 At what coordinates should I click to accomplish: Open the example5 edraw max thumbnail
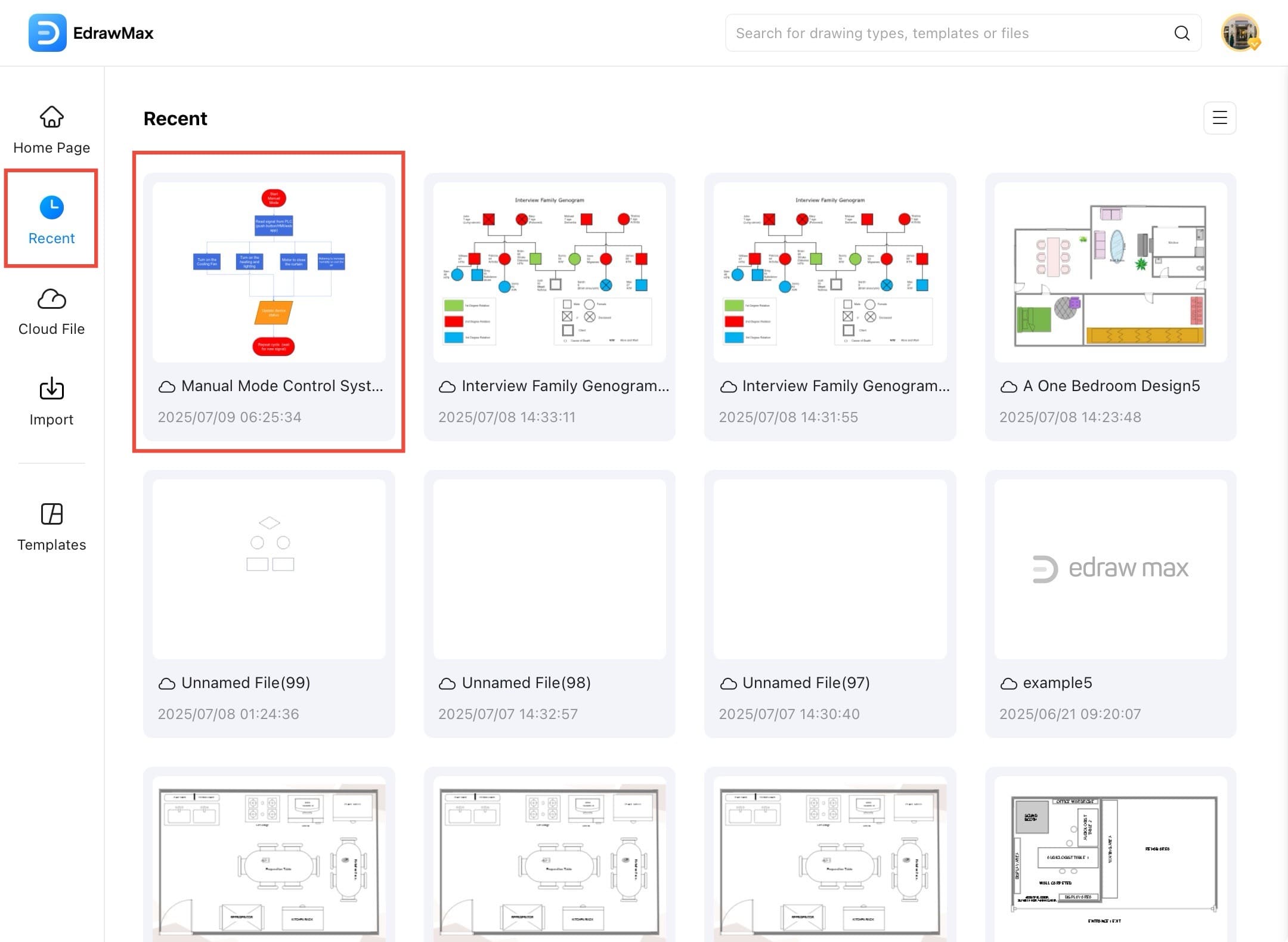(x=1110, y=569)
